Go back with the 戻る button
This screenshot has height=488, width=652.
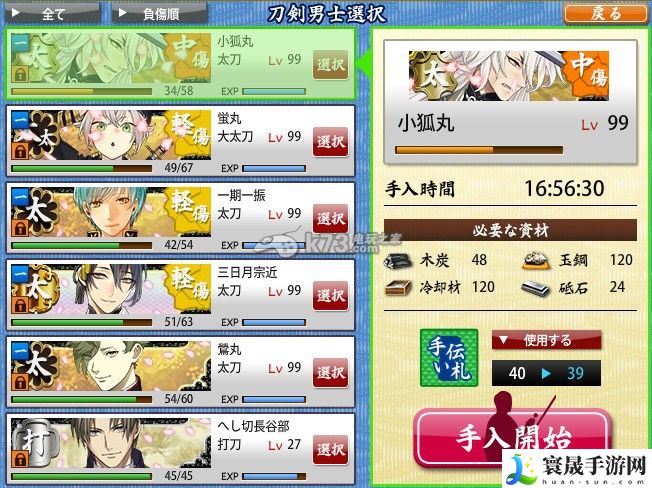click(x=605, y=13)
